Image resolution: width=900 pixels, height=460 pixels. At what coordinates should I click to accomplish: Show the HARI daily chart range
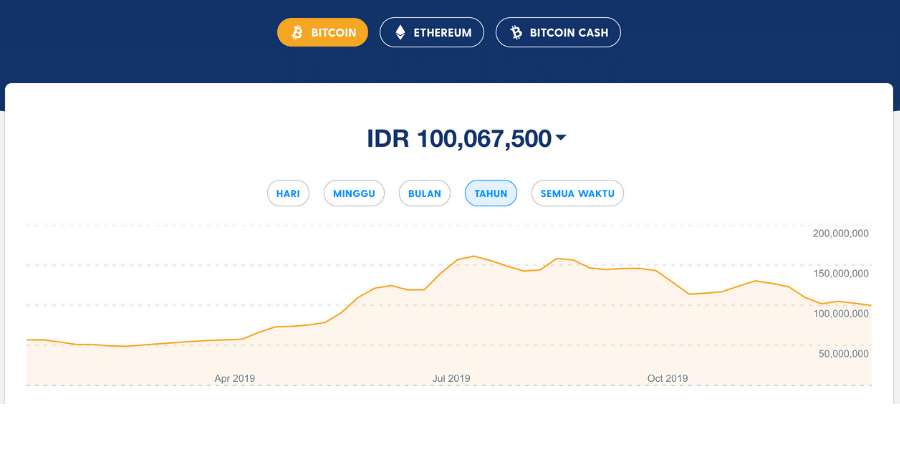(x=288, y=194)
